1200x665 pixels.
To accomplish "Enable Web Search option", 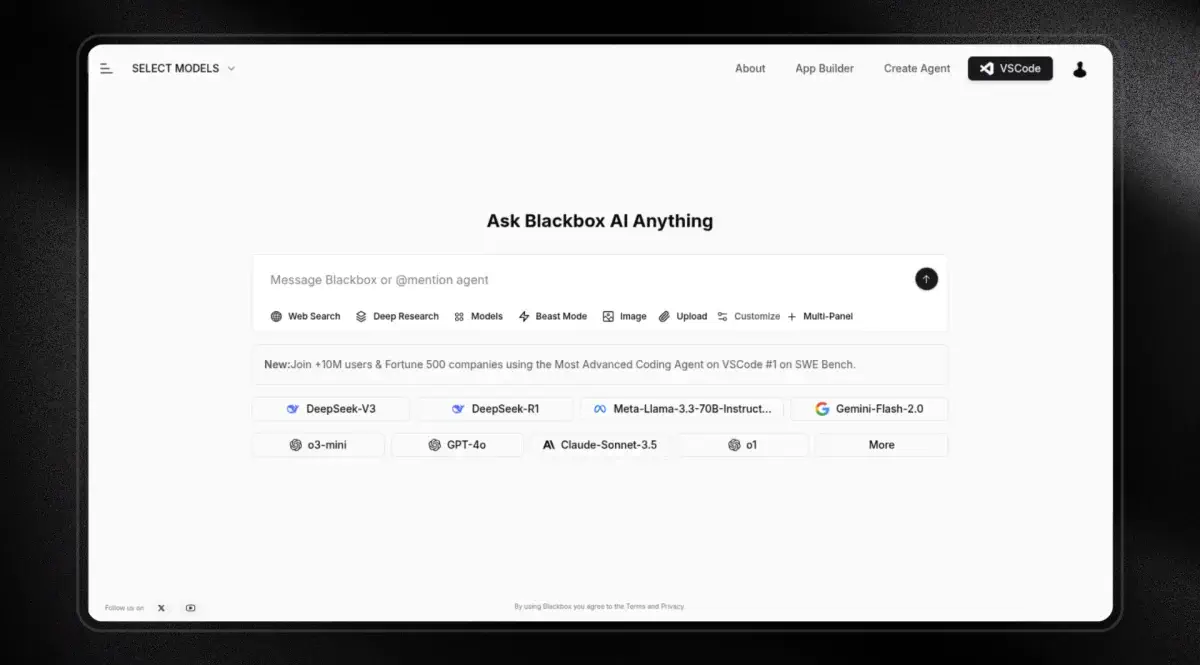I will tap(305, 316).
